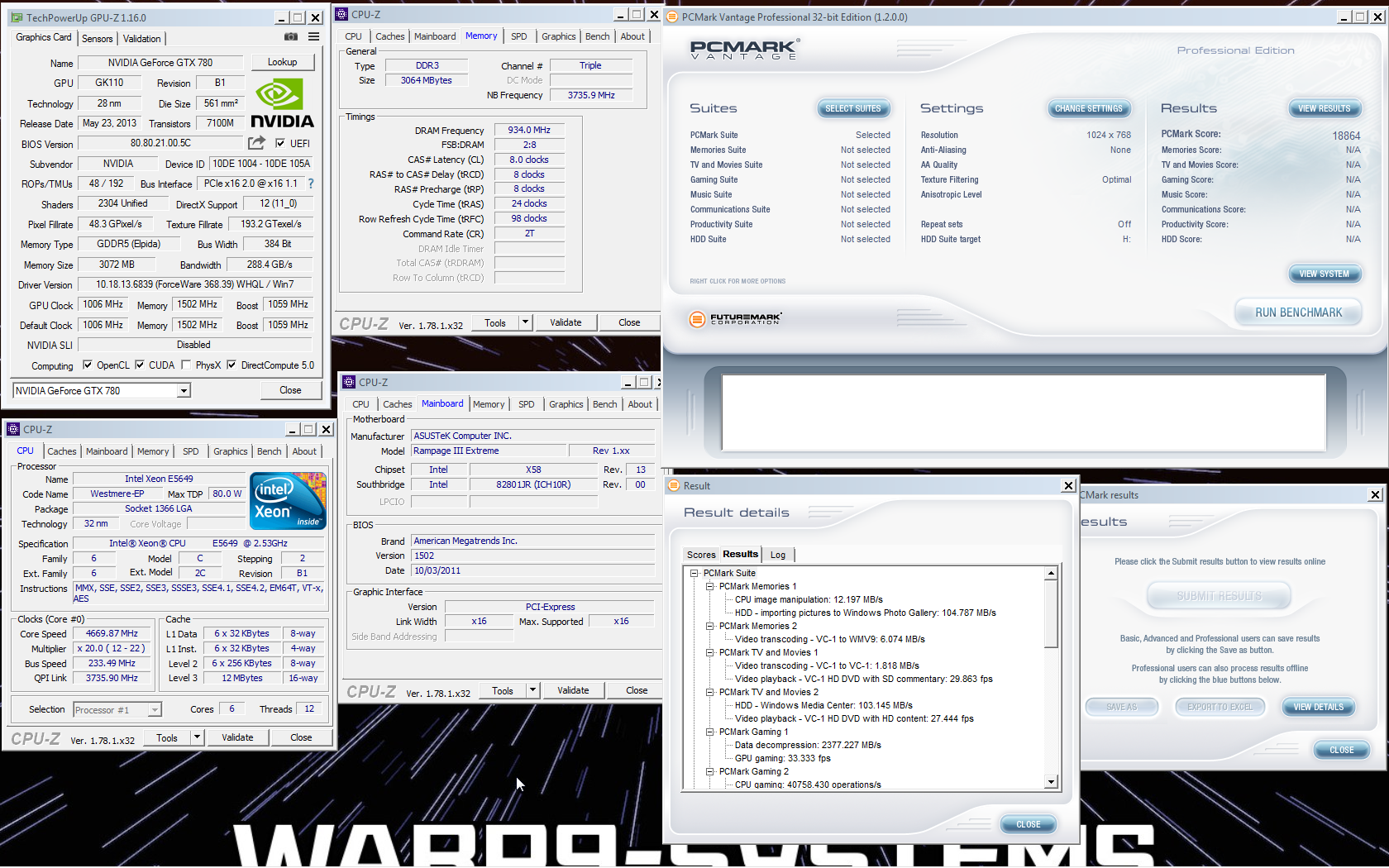Click the BIOS share/export arrow icon

point(257,143)
